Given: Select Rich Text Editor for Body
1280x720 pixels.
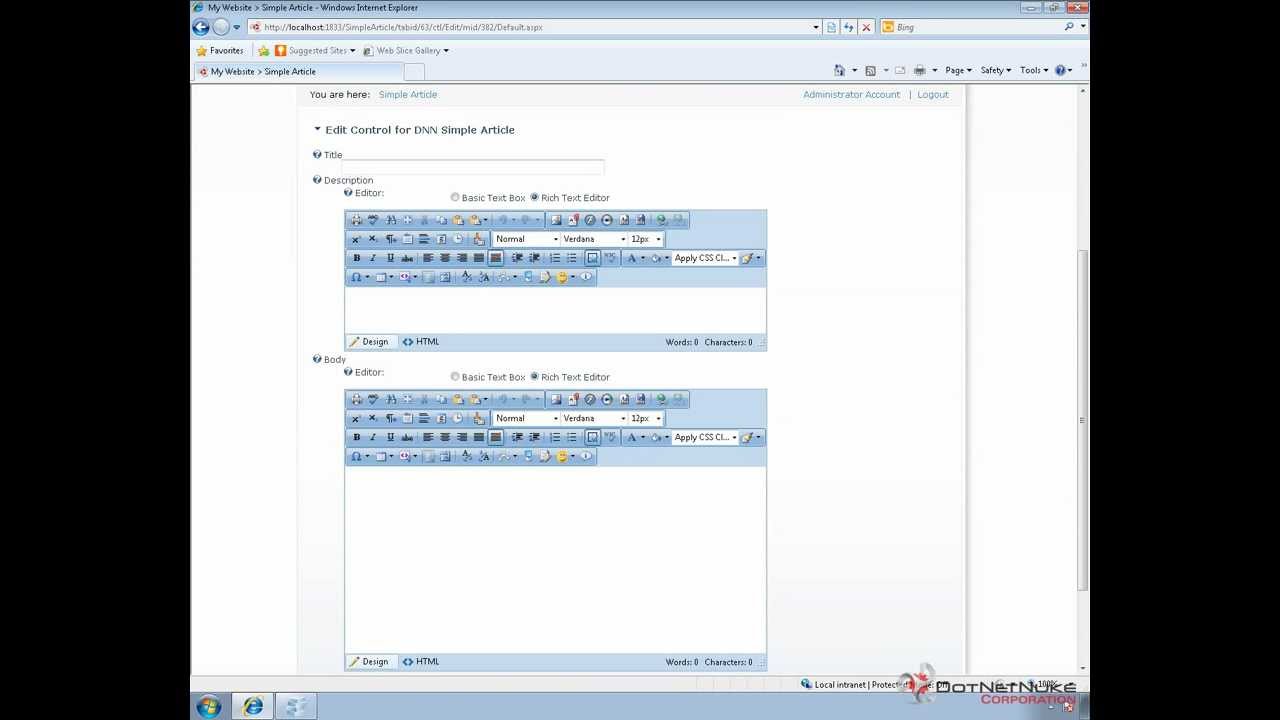Looking at the screenshot, I should click(x=534, y=377).
